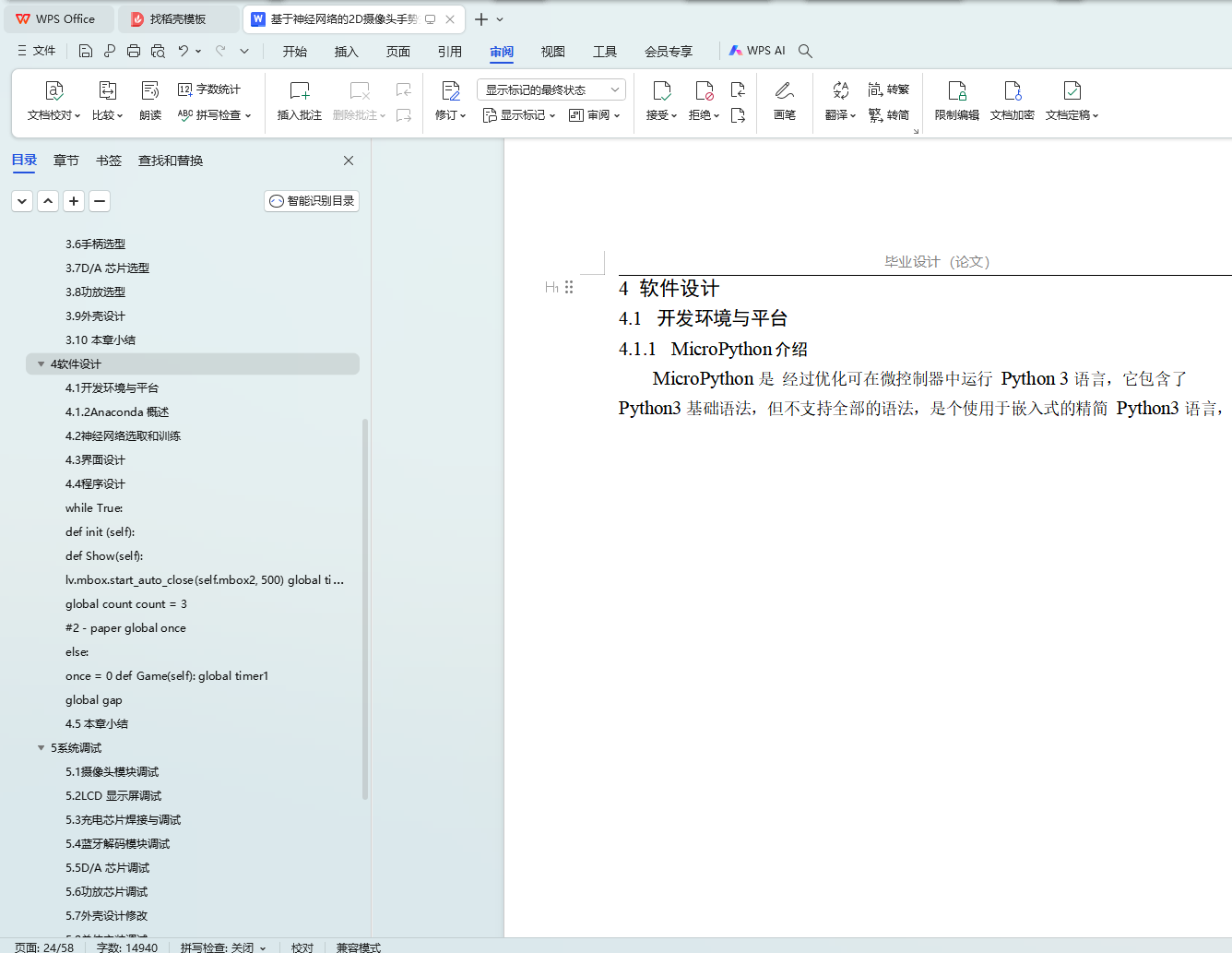
Task: Click the 接受 accept change icon
Action: tap(661, 90)
